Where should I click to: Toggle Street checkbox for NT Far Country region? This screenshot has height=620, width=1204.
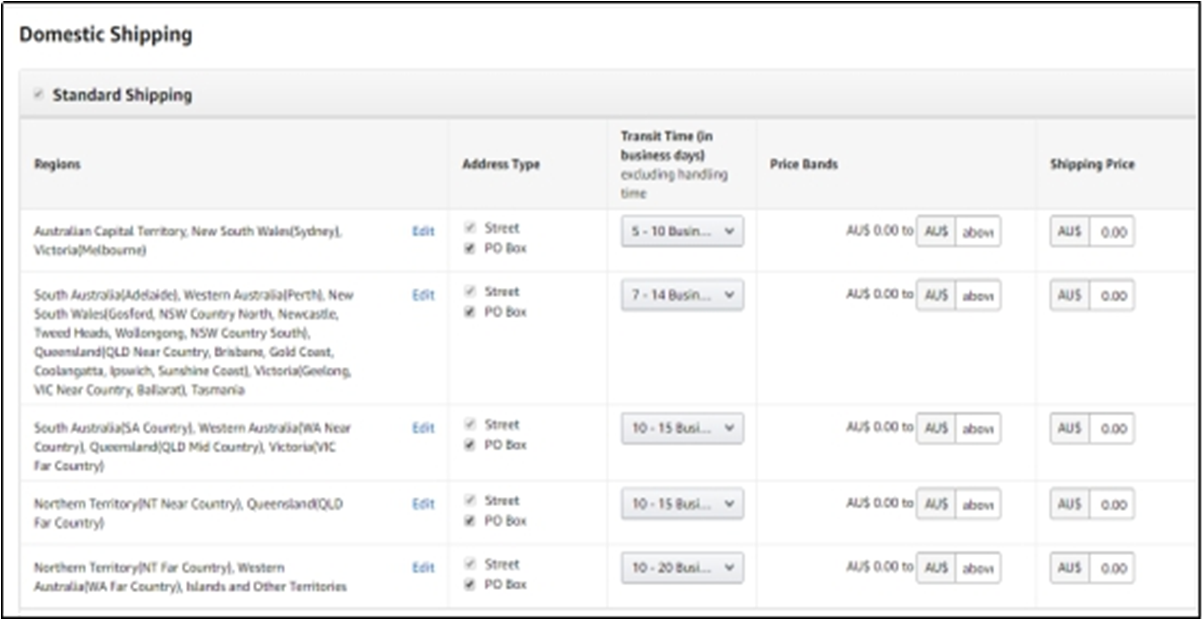click(x=470, y=564)
